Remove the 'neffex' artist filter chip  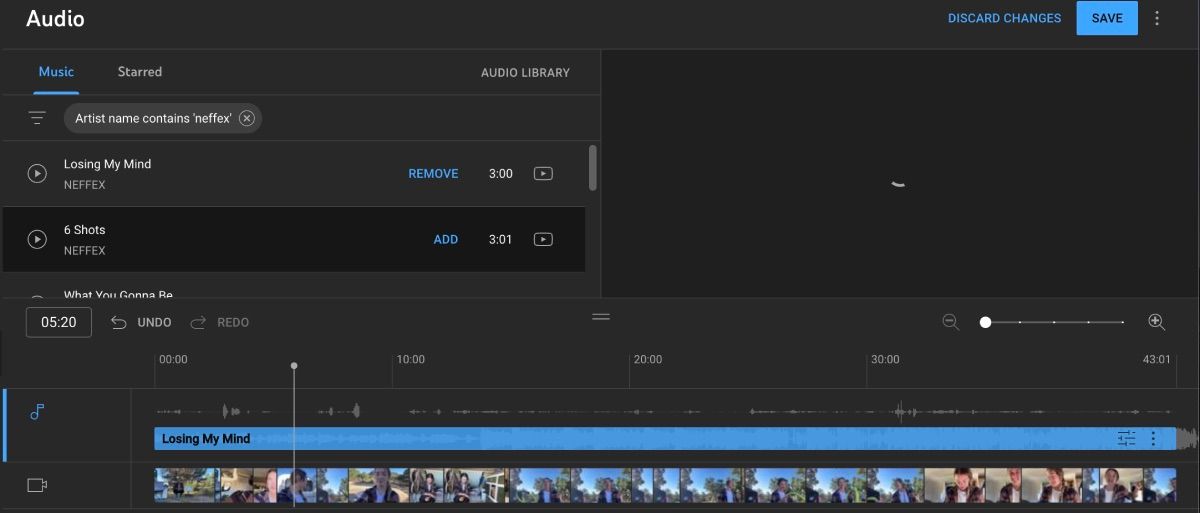(247, 118)
